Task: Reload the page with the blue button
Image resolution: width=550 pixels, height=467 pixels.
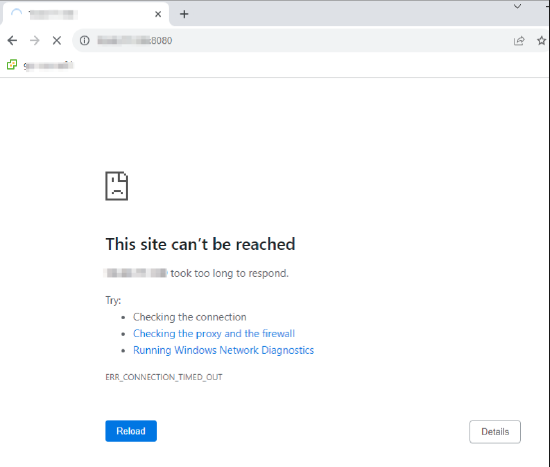Action: click(131, 431)
